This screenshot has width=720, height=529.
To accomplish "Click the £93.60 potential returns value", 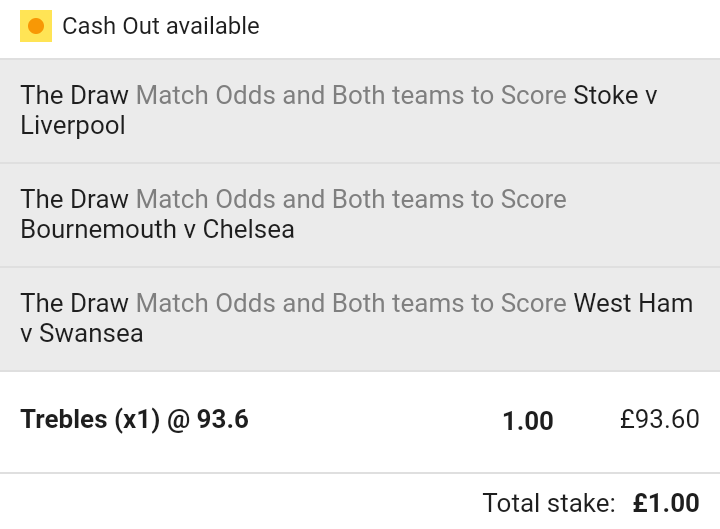I will [x=659, y=419].
